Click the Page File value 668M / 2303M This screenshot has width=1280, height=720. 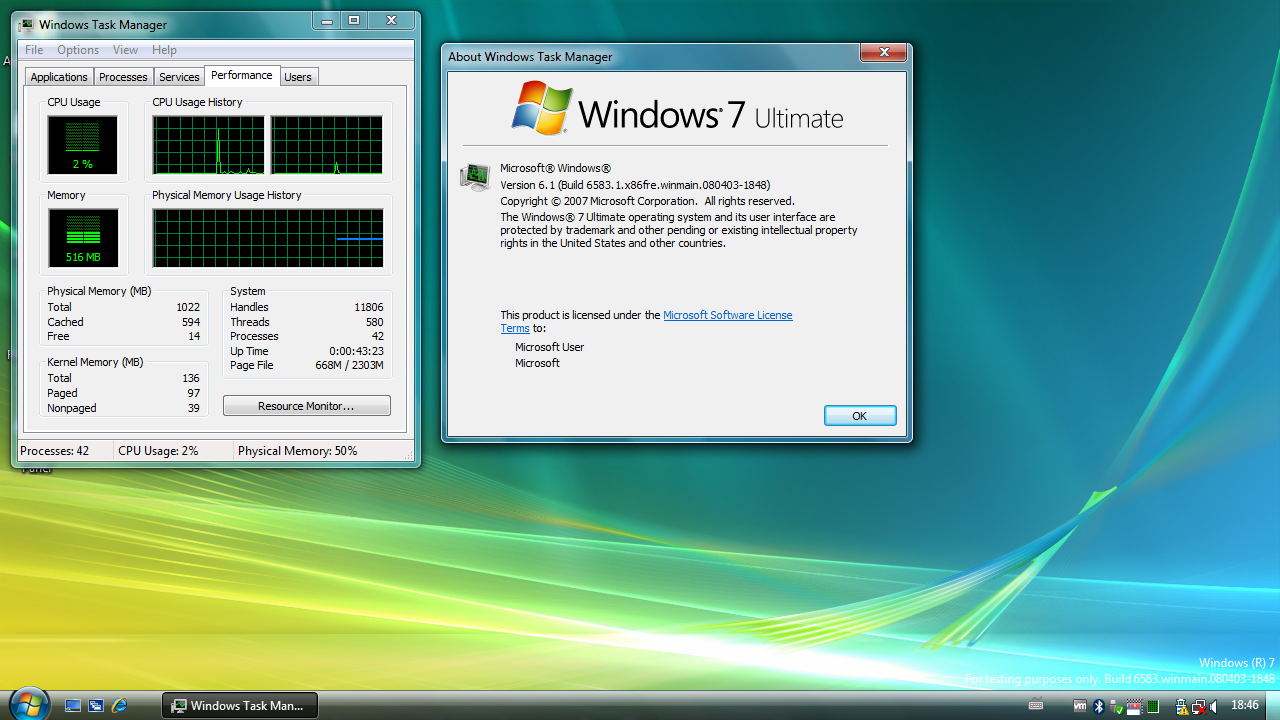click(x=349, y=365)
